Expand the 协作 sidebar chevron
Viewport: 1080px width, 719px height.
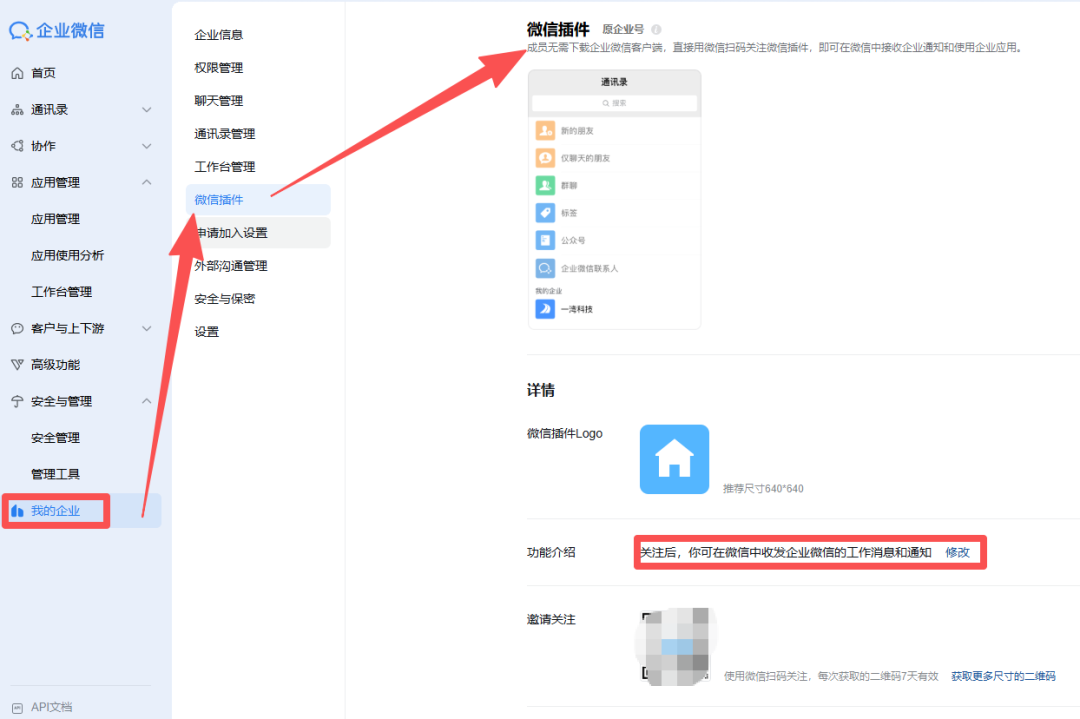(146, 145)
